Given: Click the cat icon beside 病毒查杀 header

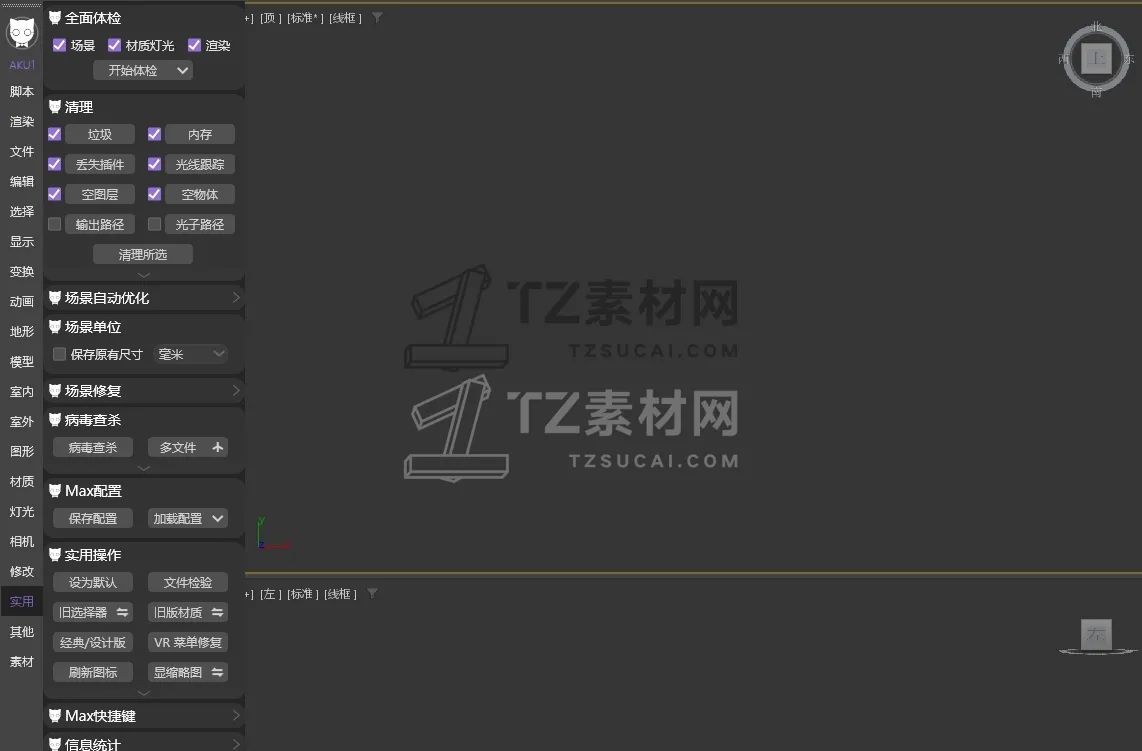Looking at the screenshot, I should pyautogui.click(x=55, y=420).
